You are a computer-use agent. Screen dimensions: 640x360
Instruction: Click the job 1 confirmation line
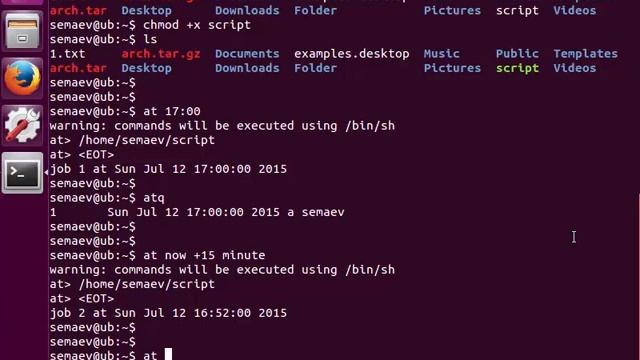[x=168, y=169]
